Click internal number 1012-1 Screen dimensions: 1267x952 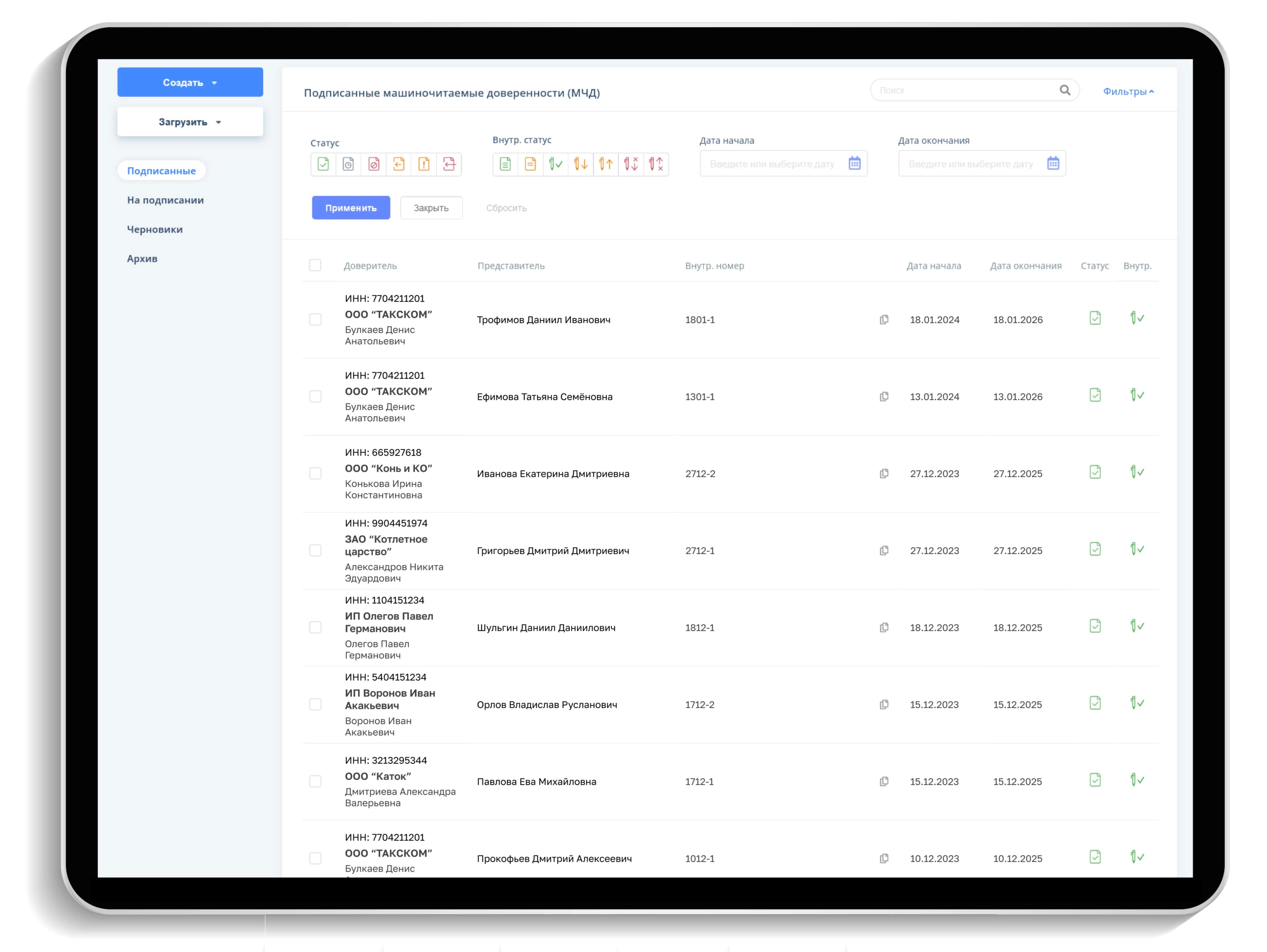coord(700,859)
